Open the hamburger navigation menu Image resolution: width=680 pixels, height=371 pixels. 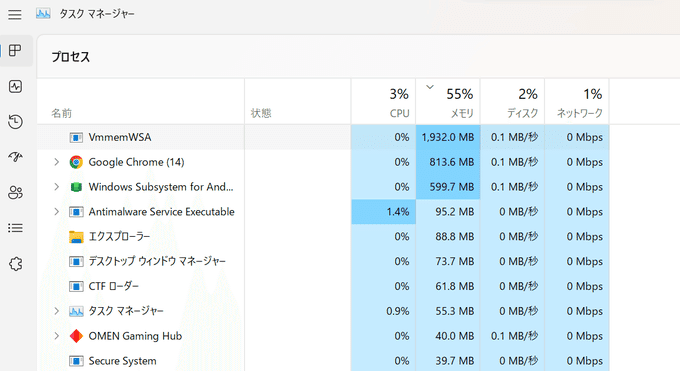tap(15, 14)
